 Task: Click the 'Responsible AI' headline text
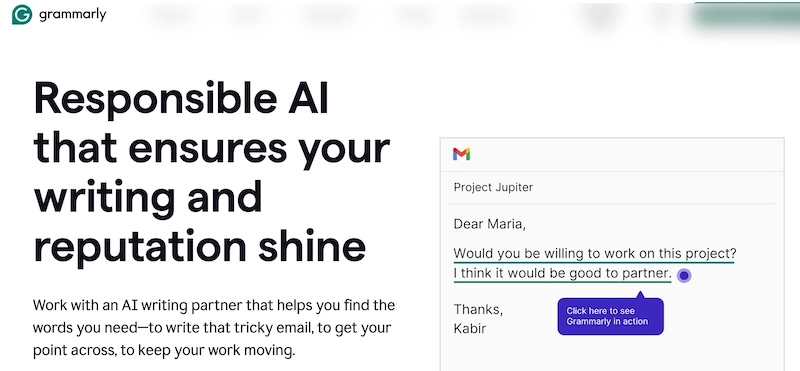181,98
